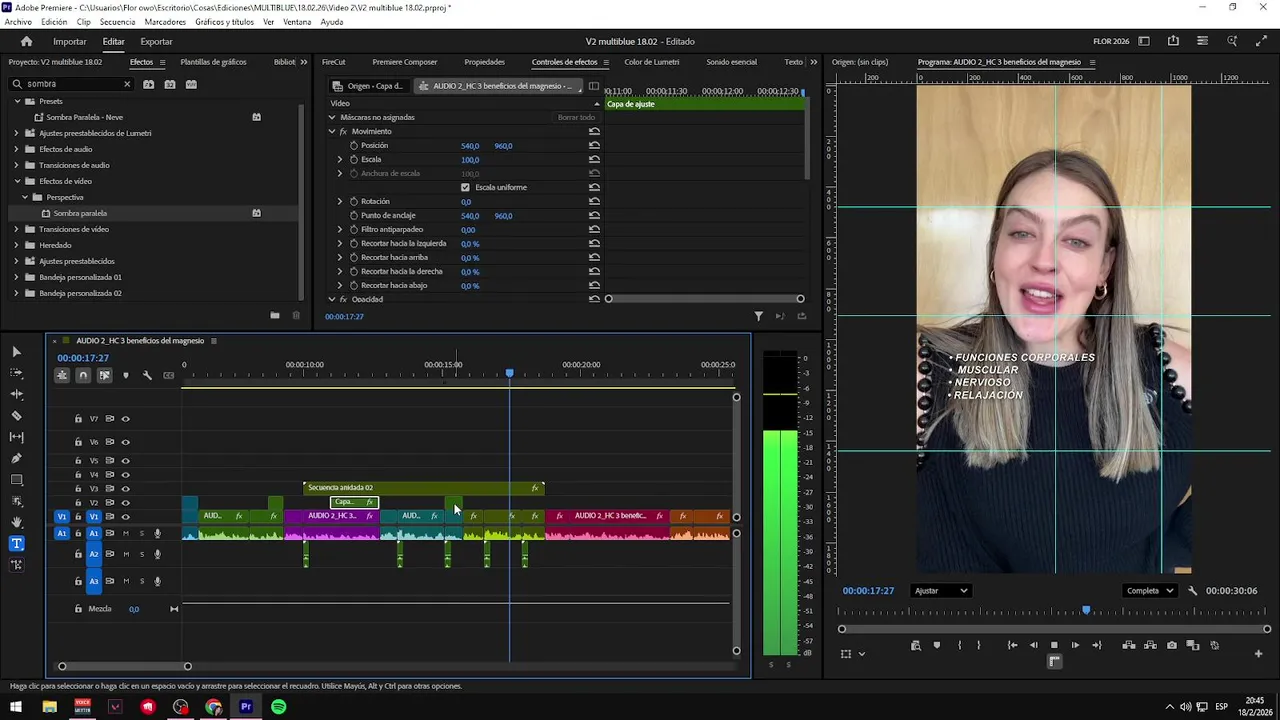
Task: Stop playback in Program monitor
Action: click(x=1054, y=645)
